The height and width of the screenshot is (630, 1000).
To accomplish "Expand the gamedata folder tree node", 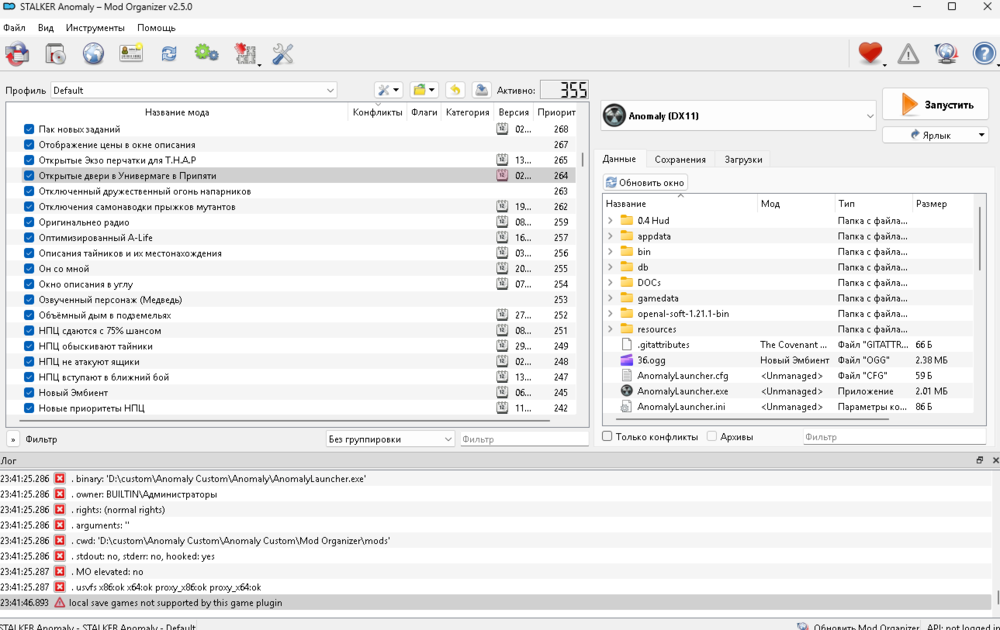I will tap(611, 298).
